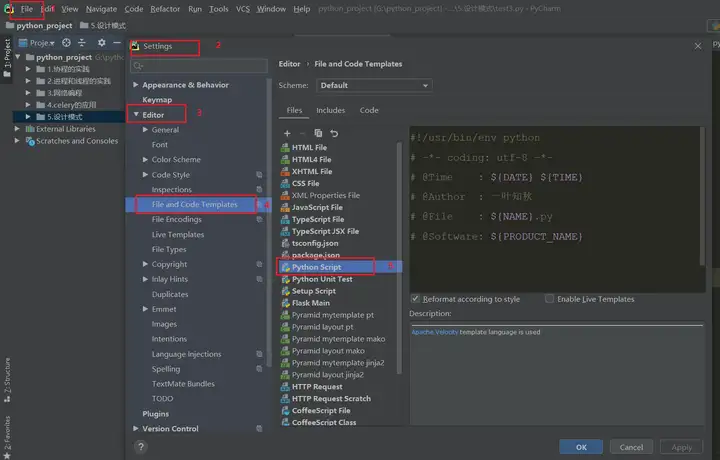Expand Appearance & Behavior settings
Image resolution: width=720 pixels, height=460 pixels.
point(135,85)
